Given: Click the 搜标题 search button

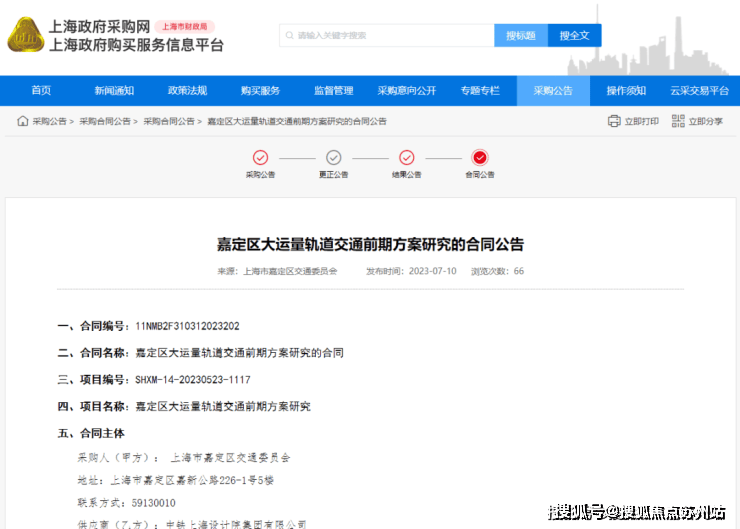Looking at the screenshot, I should (521, 35).
